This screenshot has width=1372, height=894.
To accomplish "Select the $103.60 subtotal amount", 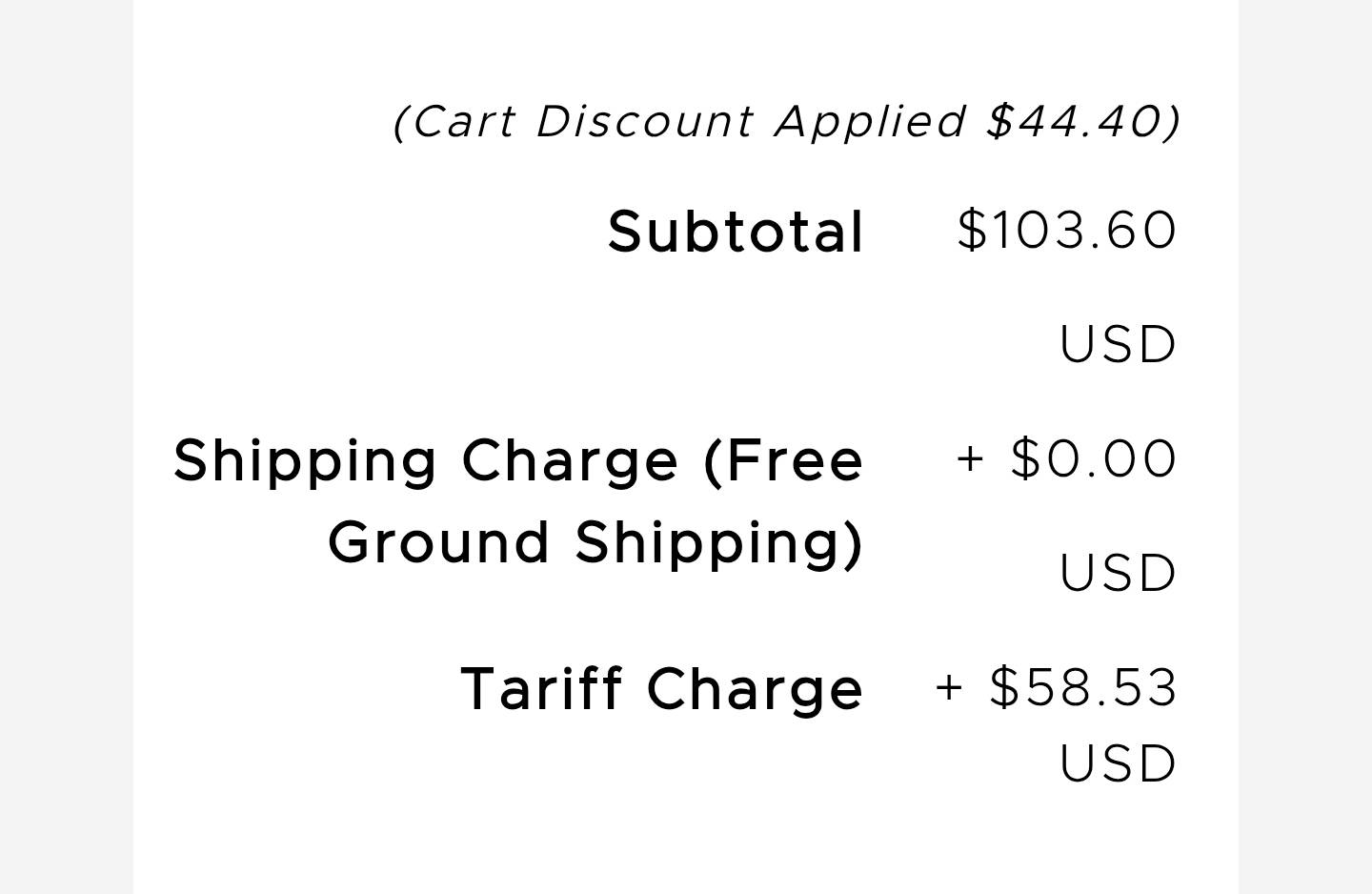I will coord(1066,231).
